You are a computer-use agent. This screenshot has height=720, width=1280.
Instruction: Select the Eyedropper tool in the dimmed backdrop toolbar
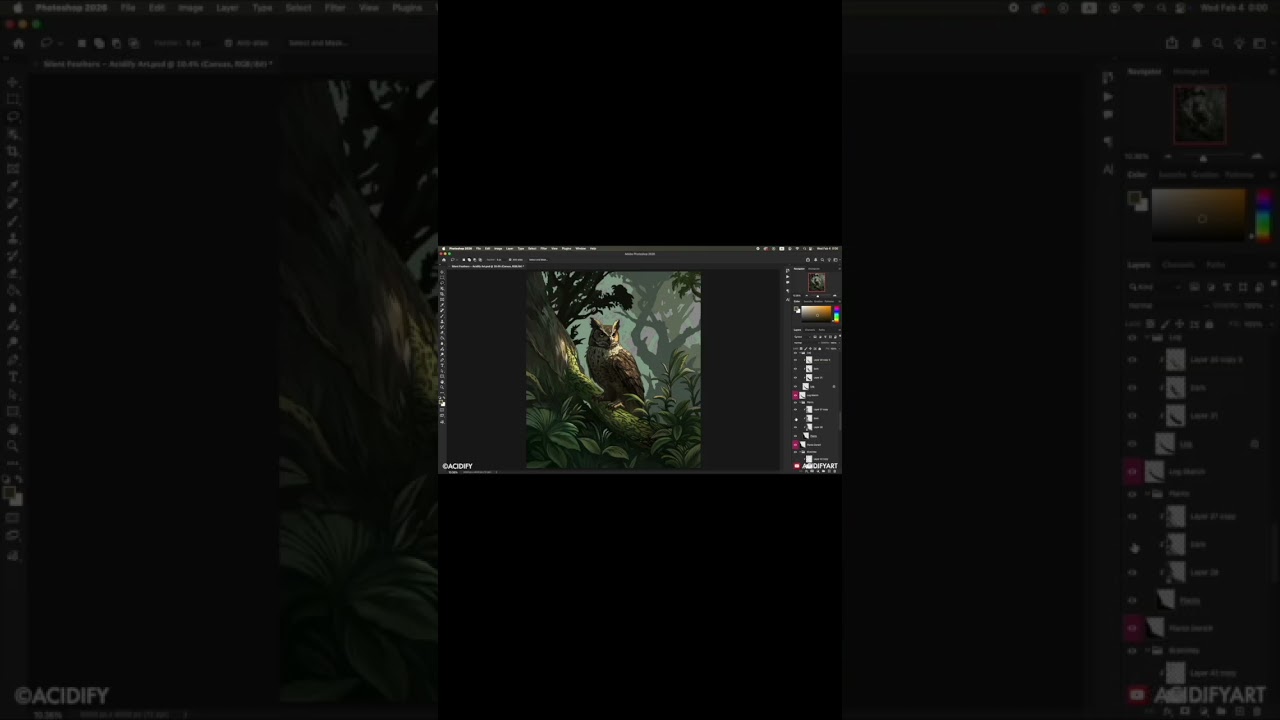(13, 186)
